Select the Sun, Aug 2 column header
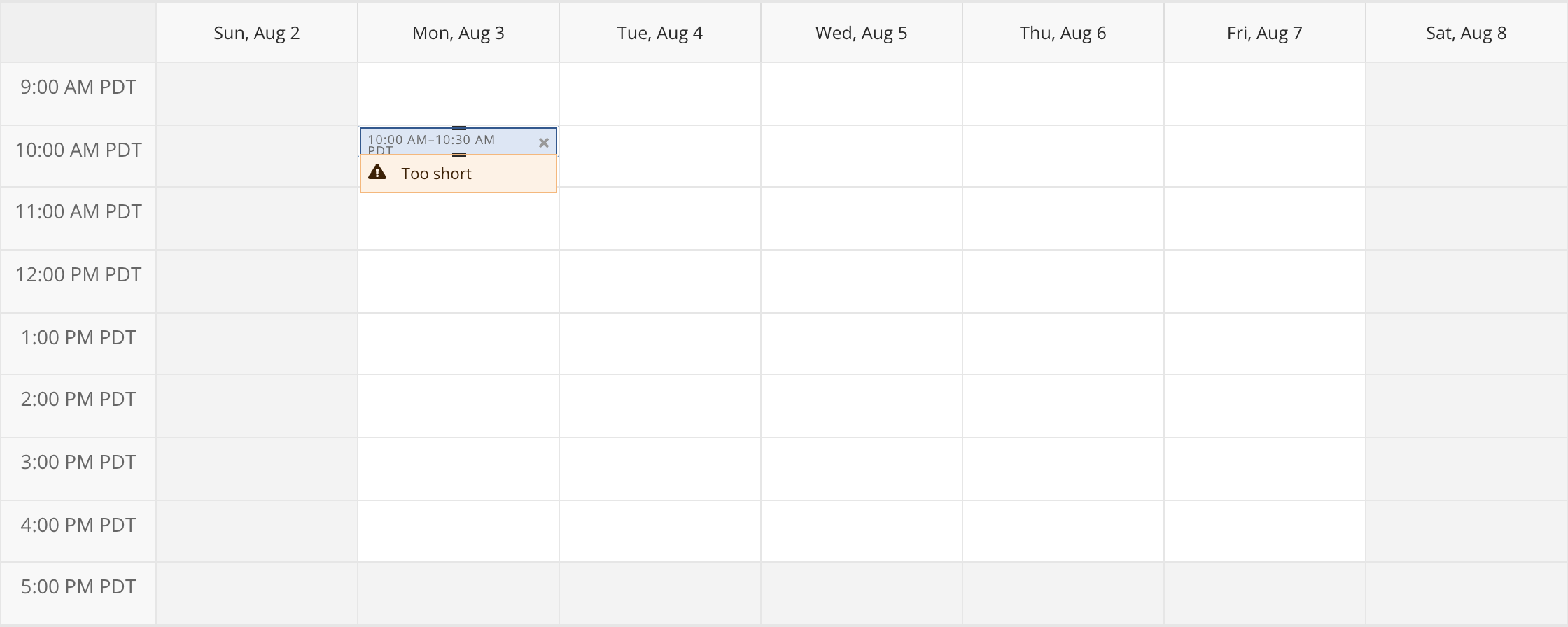Screen dimensions: 1568x627 click(x=257, y=33)
